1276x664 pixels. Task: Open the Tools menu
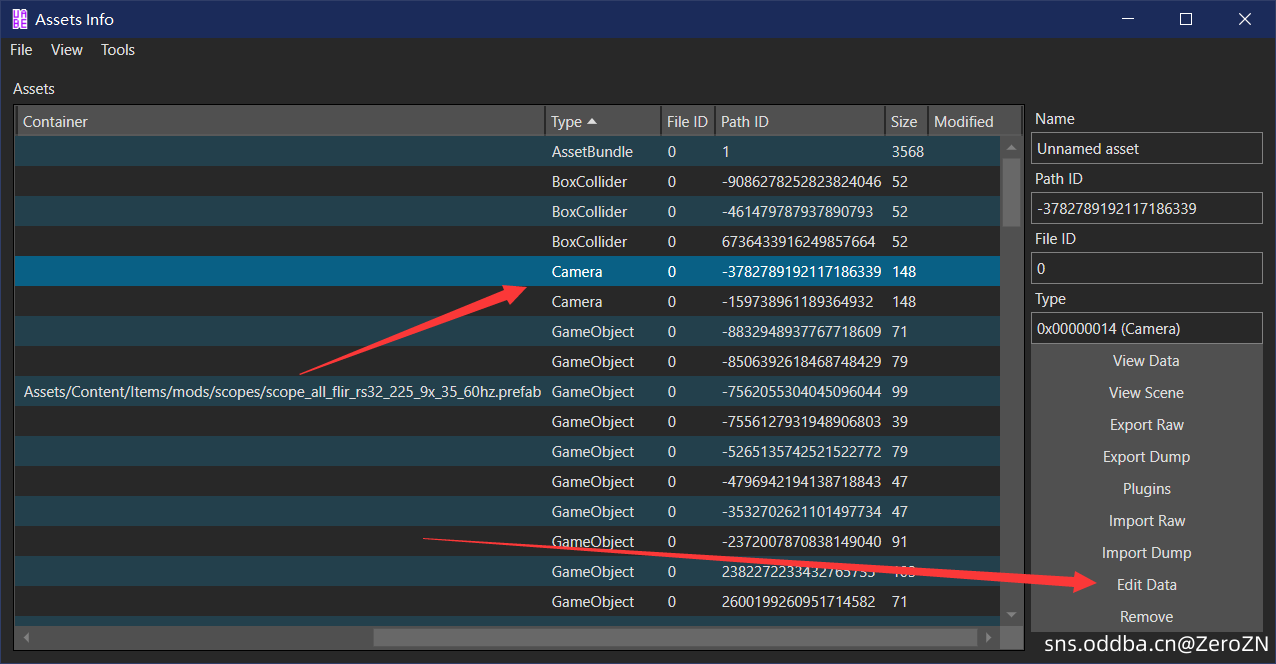tap(117, 50)
